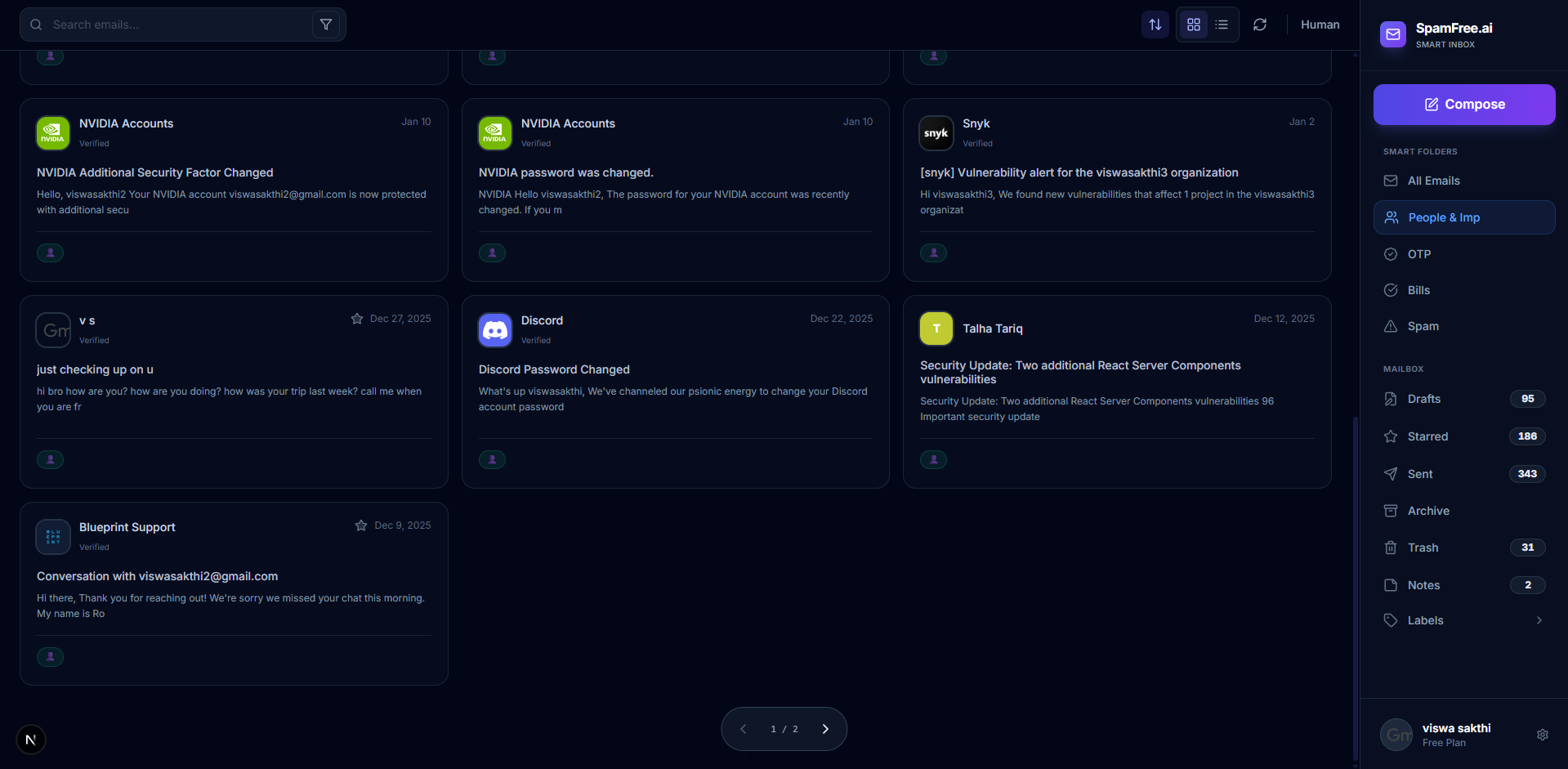
Task: Click the Human button in top bar
Action: click(1320, 25)
